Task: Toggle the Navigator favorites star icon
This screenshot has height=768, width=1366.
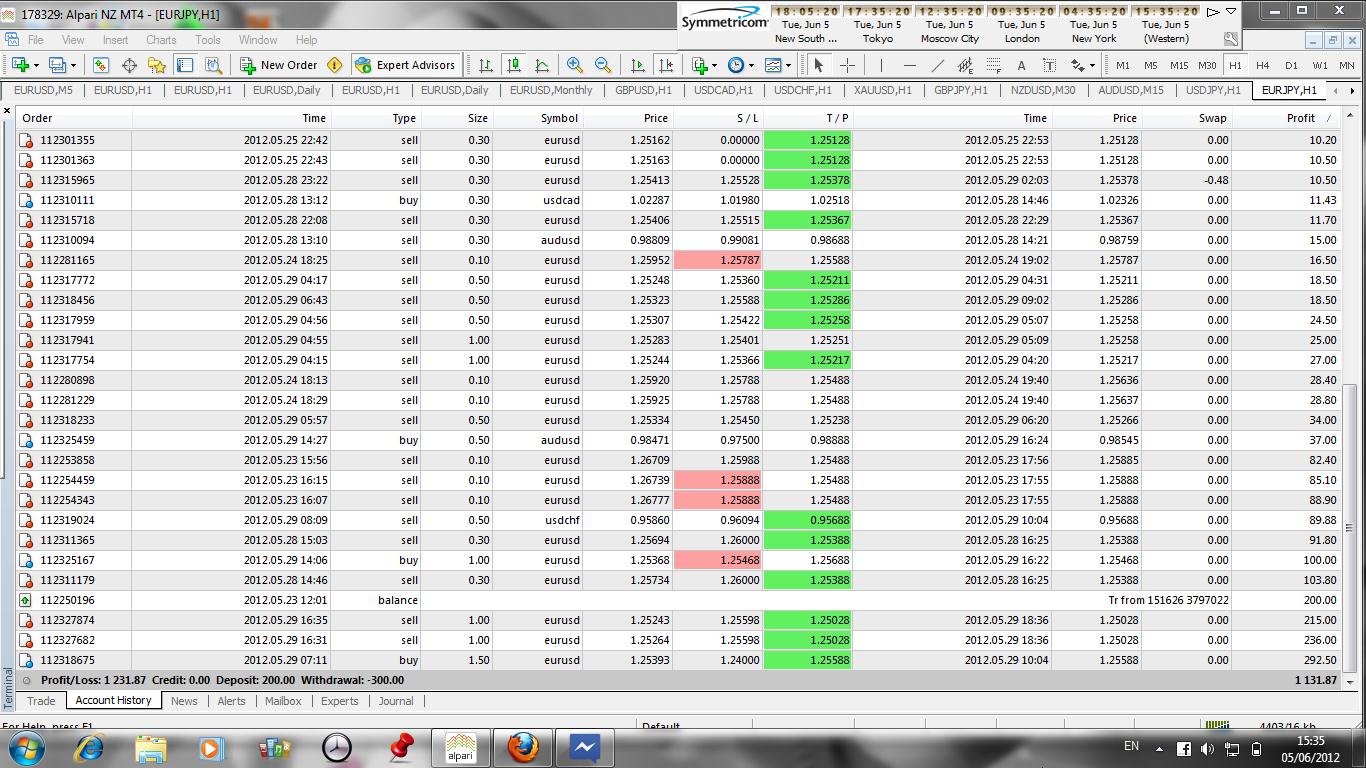Action: point(157,65)
